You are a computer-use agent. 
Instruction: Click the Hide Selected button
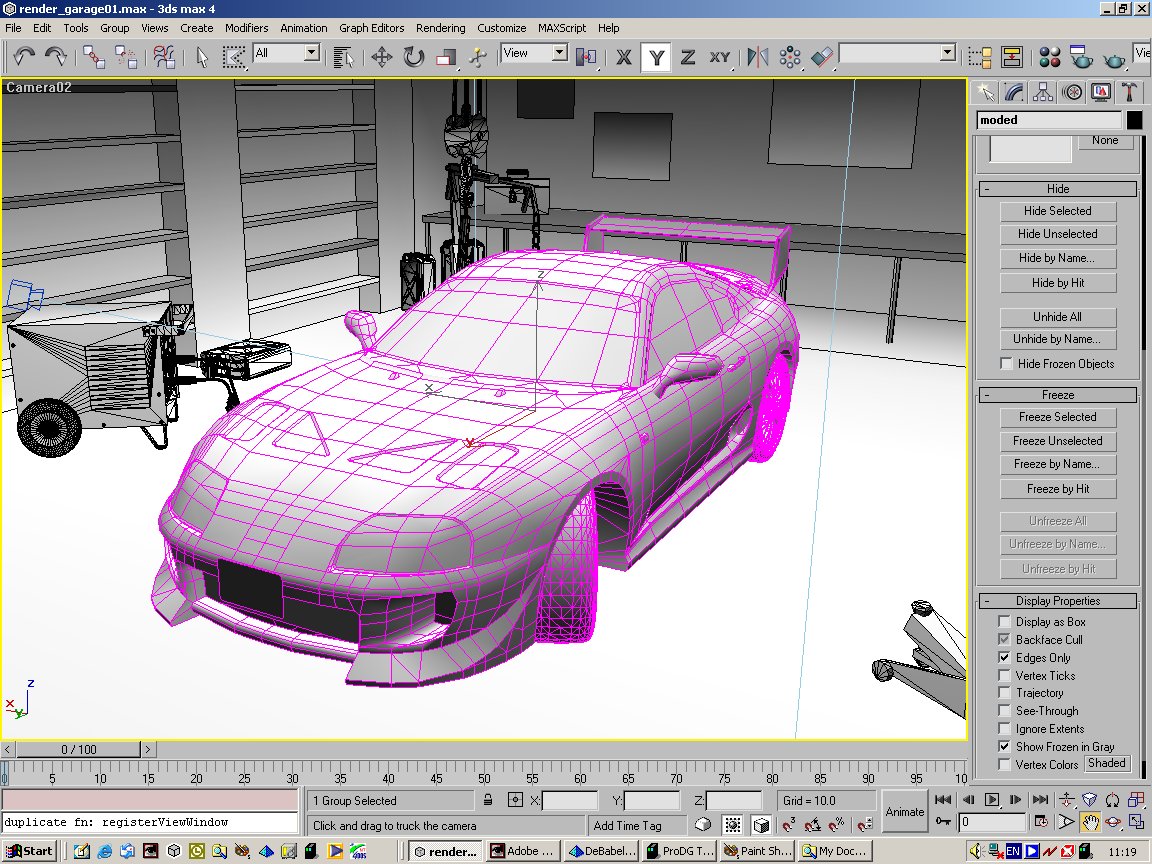click(1057, 211)
